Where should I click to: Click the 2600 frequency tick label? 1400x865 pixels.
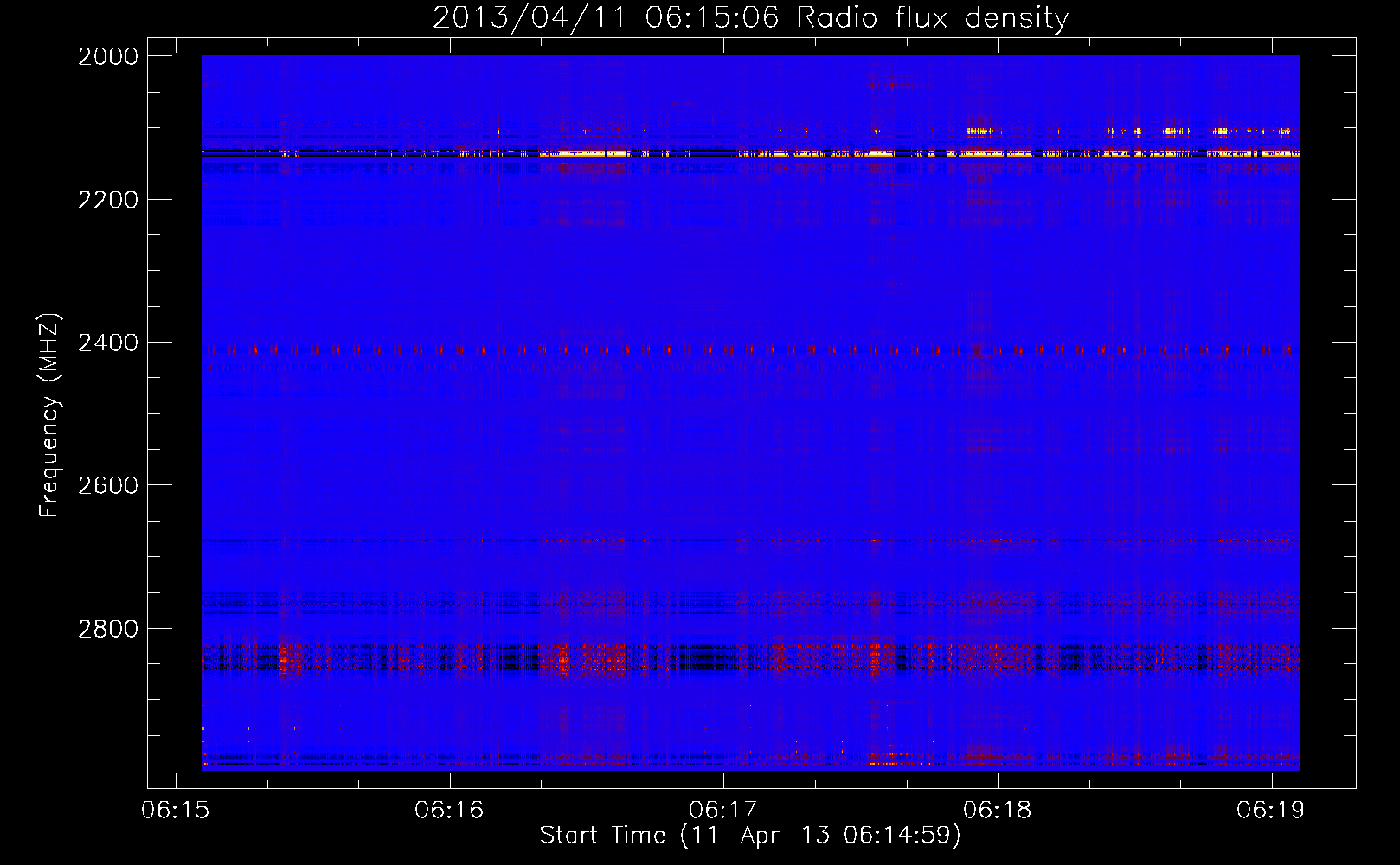108,485
